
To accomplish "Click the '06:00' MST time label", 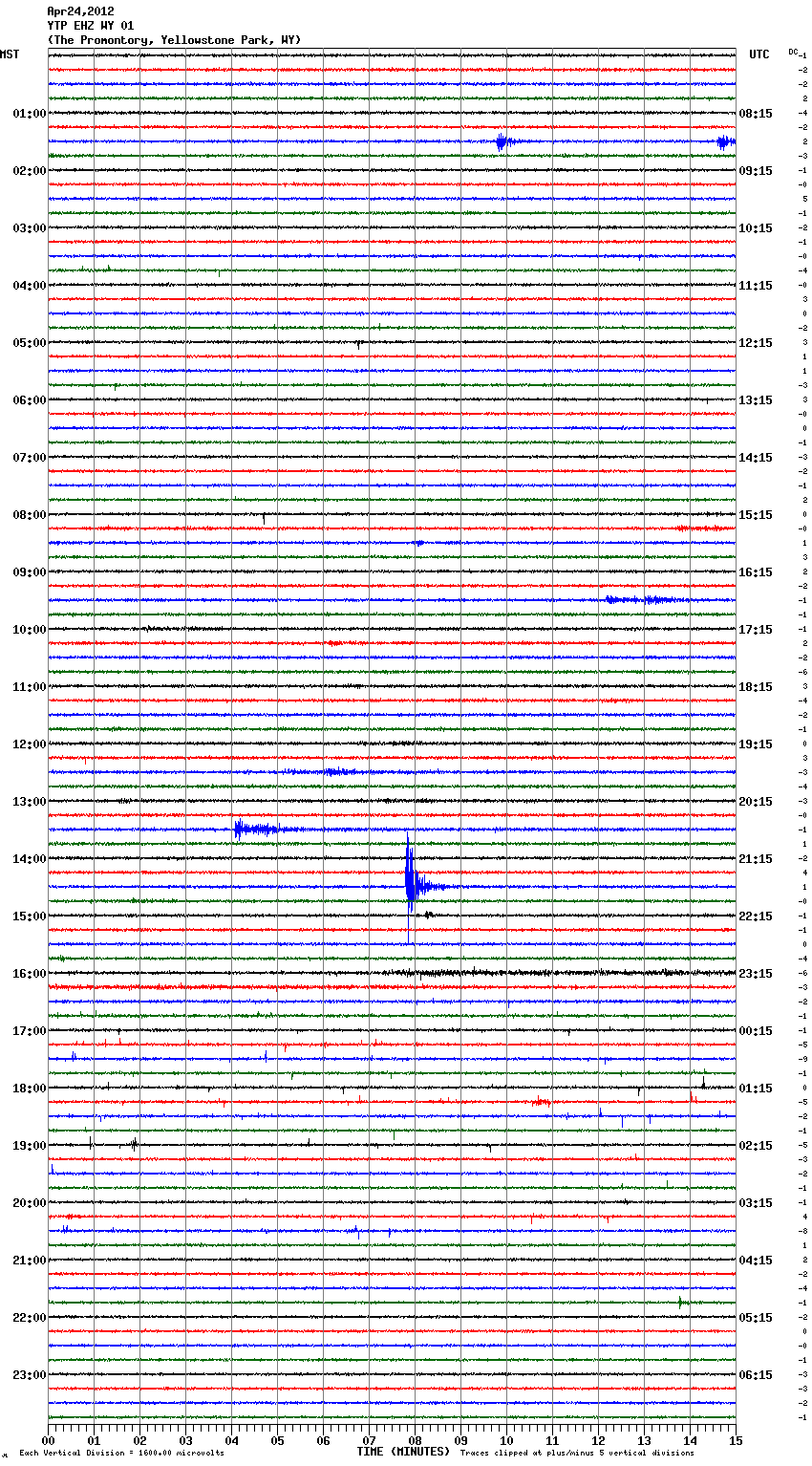I will coord(29,400).
